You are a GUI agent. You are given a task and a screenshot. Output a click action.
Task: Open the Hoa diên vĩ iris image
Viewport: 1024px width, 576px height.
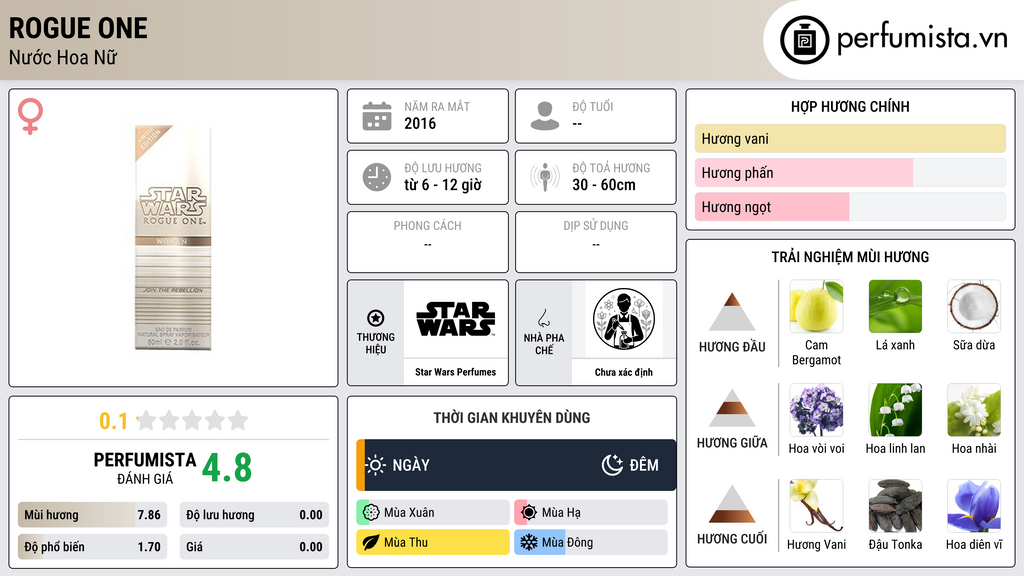pos(974,505)
